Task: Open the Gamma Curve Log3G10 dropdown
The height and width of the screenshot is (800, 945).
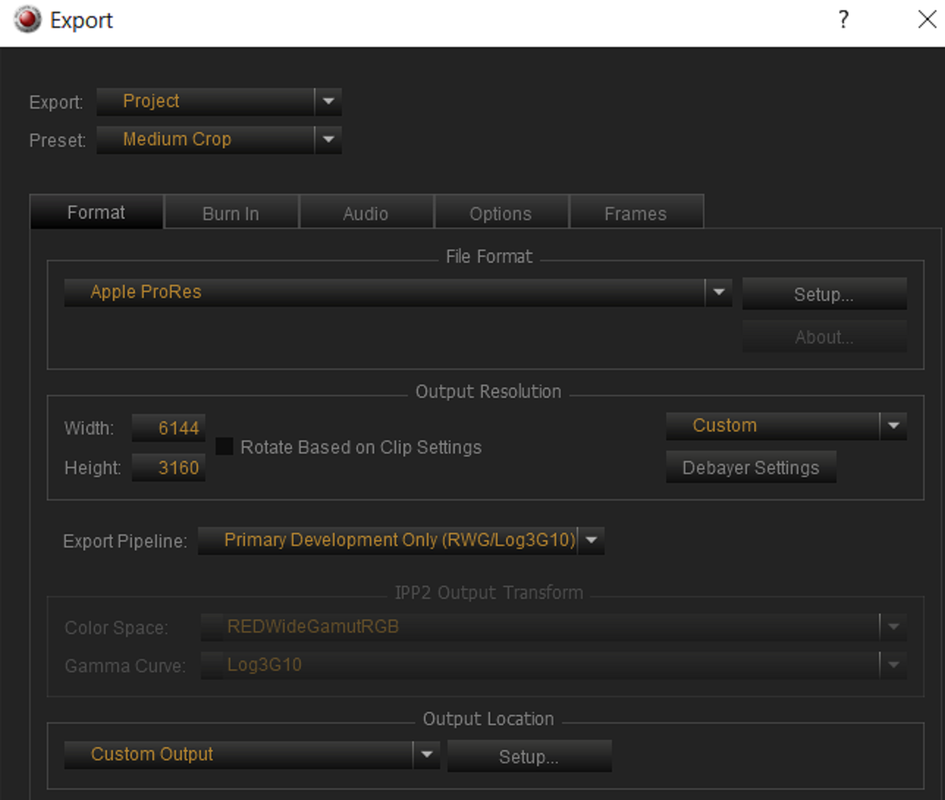Action: point(553,665)
